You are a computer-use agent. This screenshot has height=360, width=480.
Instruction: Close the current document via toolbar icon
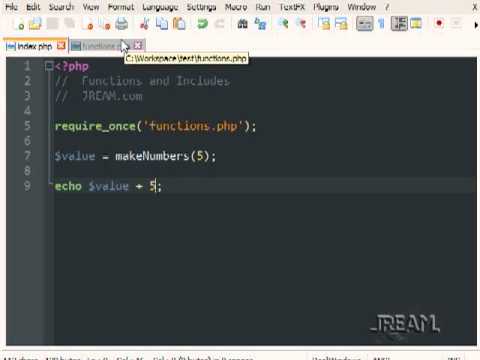tap(88, 24)
